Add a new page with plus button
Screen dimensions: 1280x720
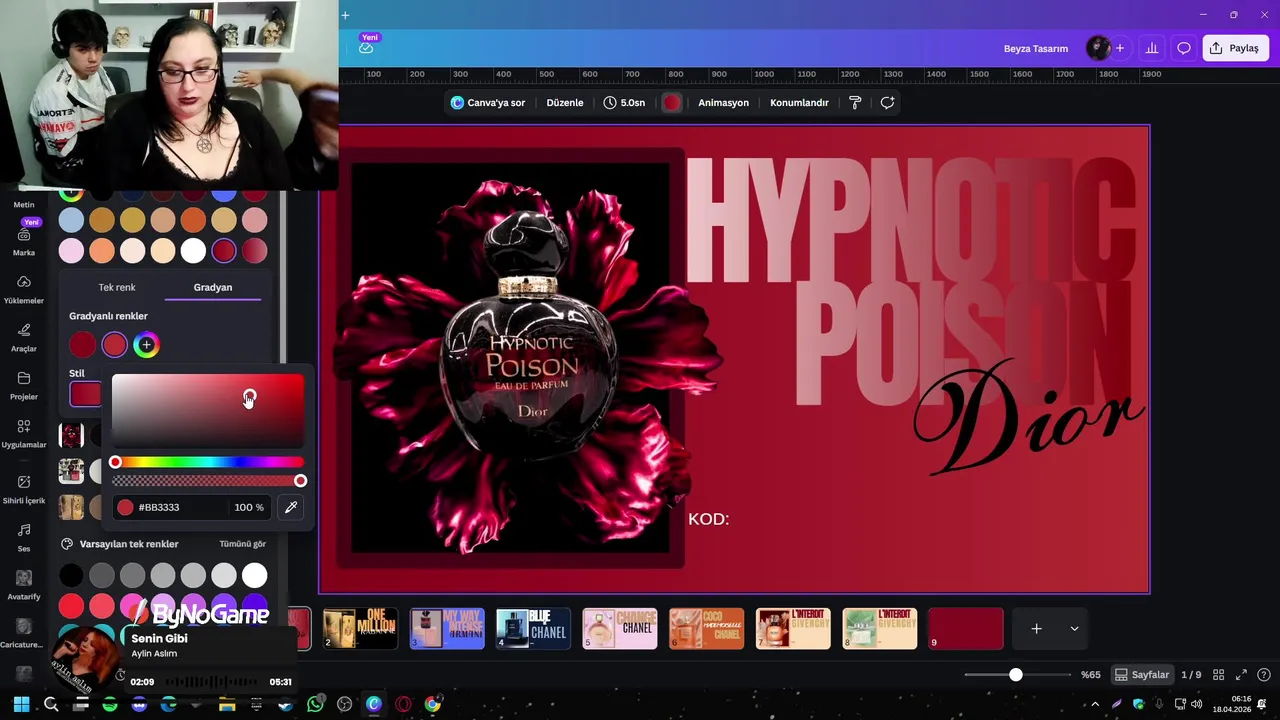tap(1037, 628)
